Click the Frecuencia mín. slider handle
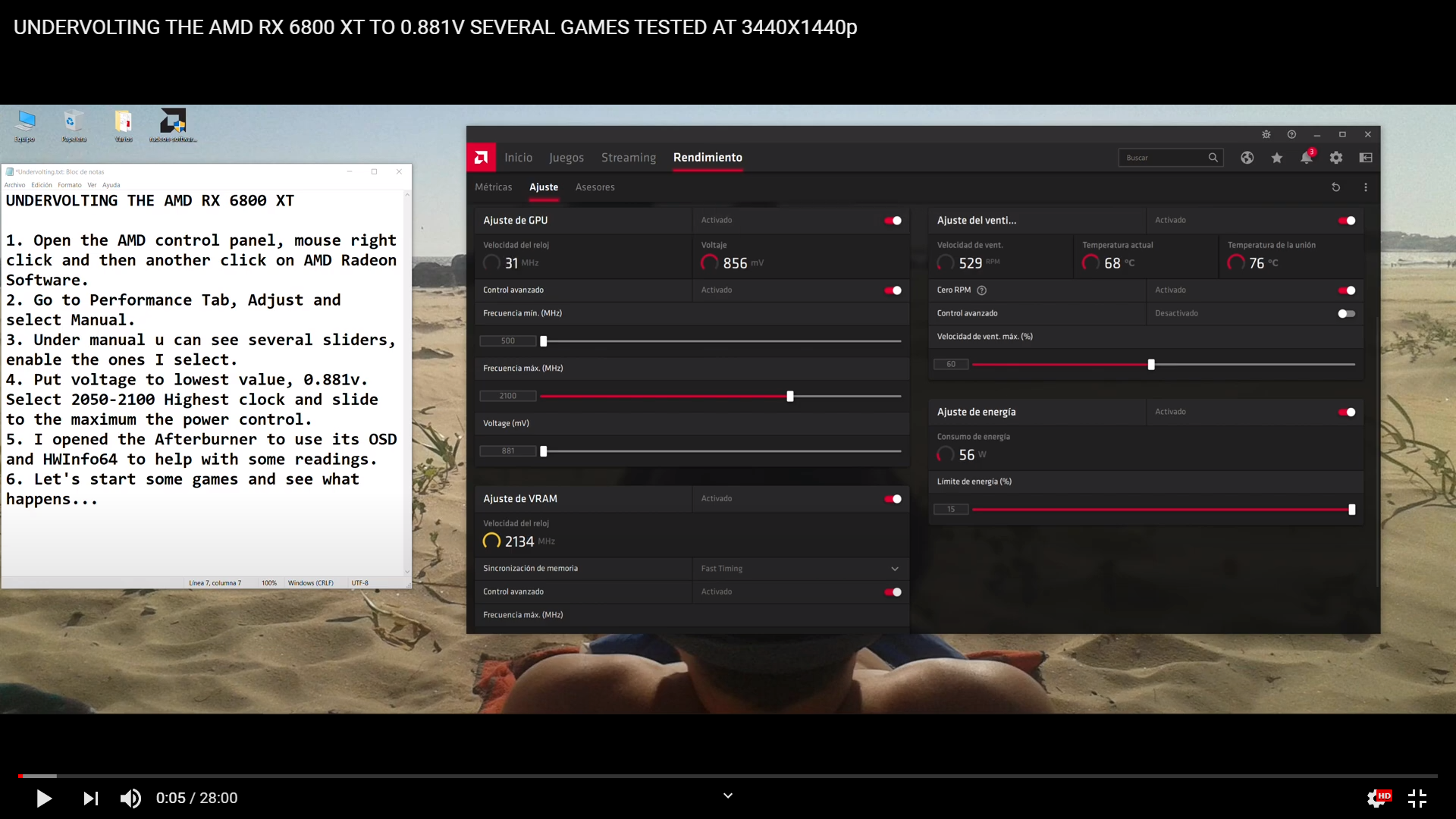 pyautogui.click(x=544, y=341)
